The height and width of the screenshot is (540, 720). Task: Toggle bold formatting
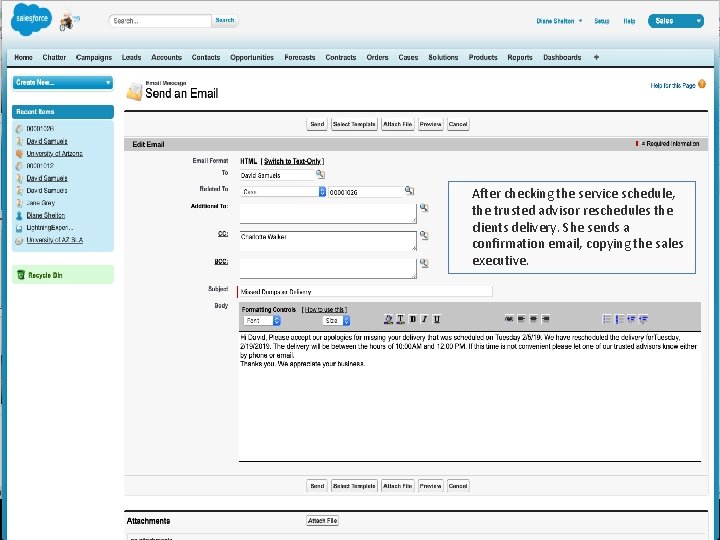(413, 319)
